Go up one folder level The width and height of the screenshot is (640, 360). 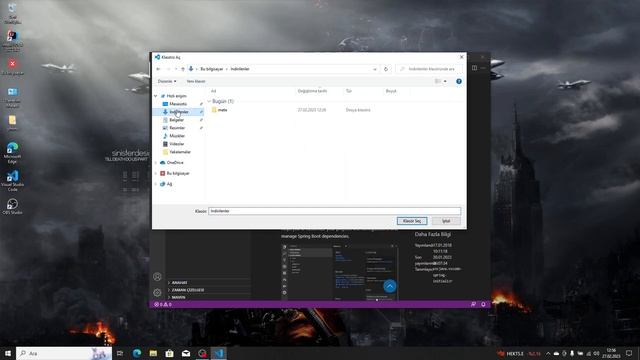[183, 69]
